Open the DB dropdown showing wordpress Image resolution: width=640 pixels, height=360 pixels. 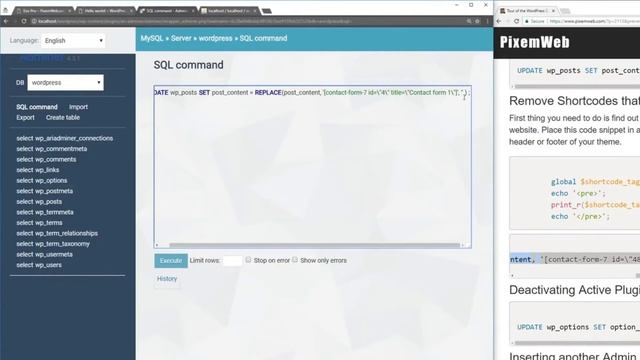(x=65, y=82)
